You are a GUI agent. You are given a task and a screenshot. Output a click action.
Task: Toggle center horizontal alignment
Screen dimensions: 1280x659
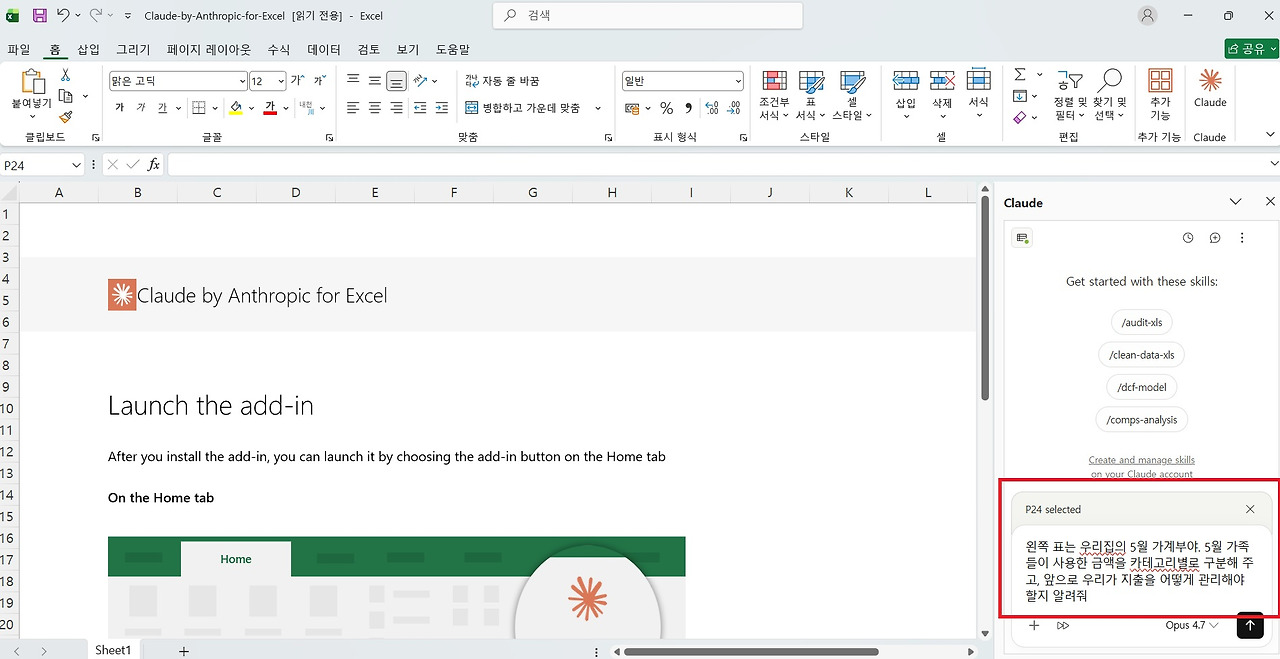tap(374, 108)
